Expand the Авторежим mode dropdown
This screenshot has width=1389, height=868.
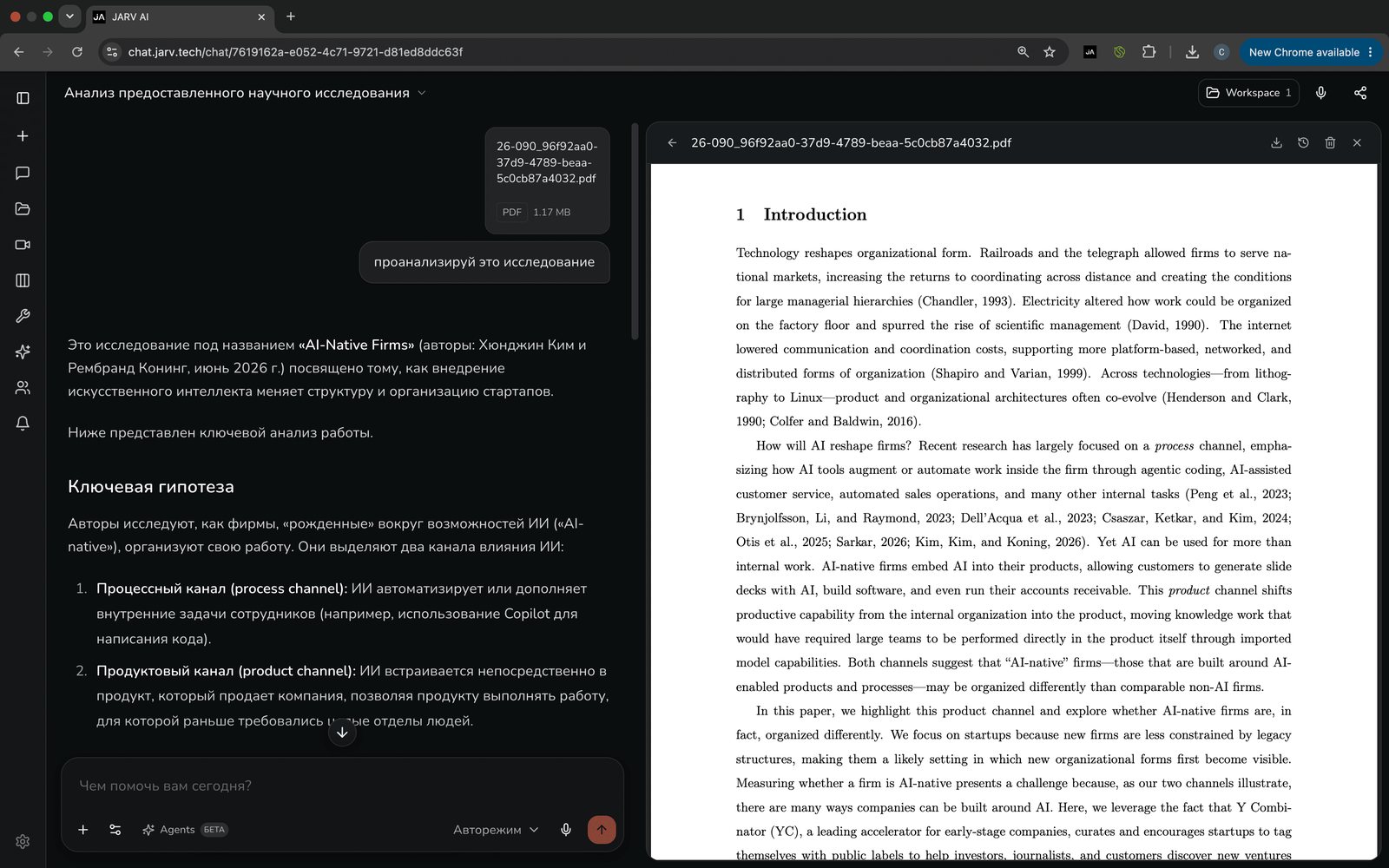tap(496, 830)
